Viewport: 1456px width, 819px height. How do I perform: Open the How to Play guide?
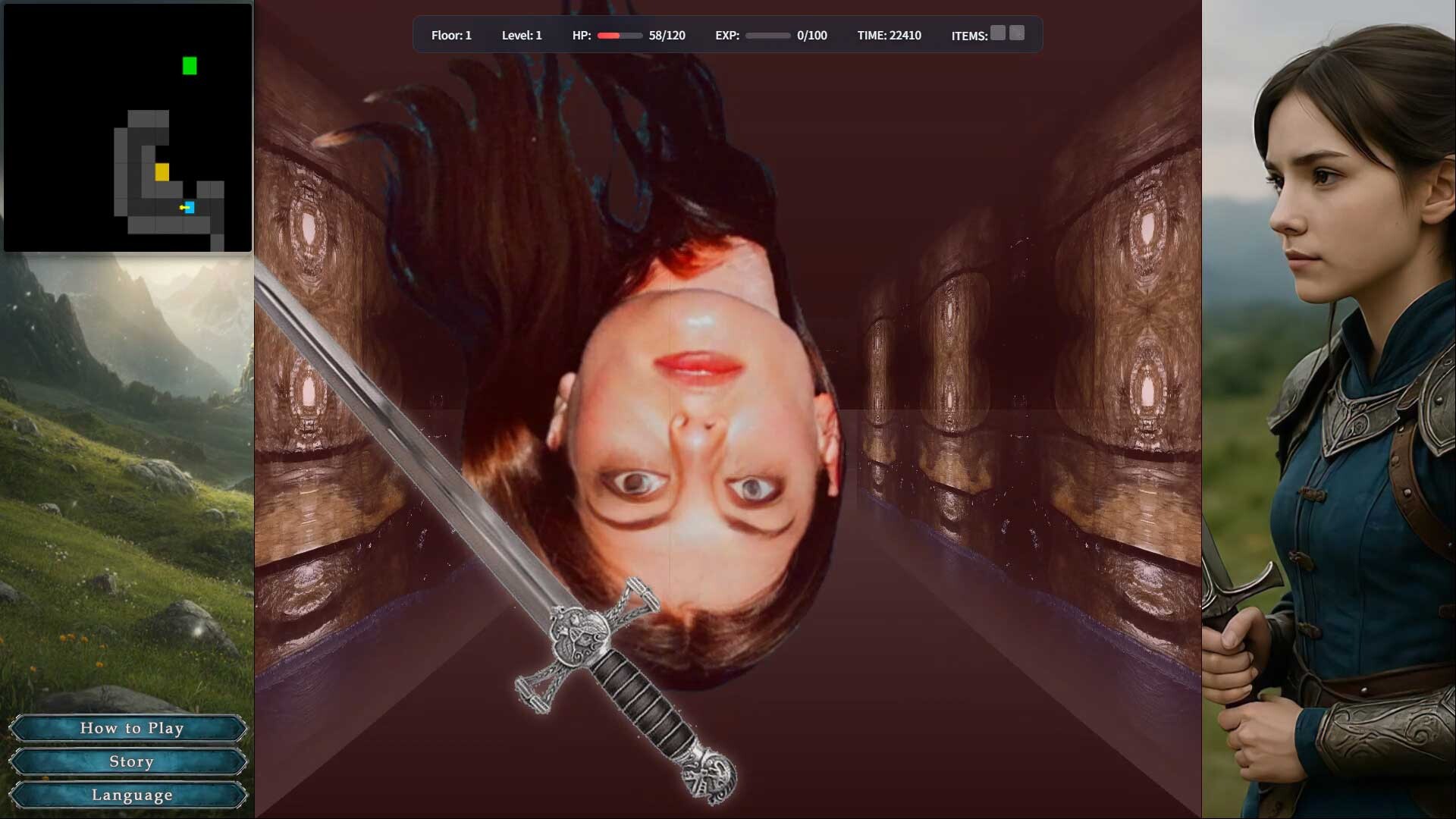pos(130,728)
